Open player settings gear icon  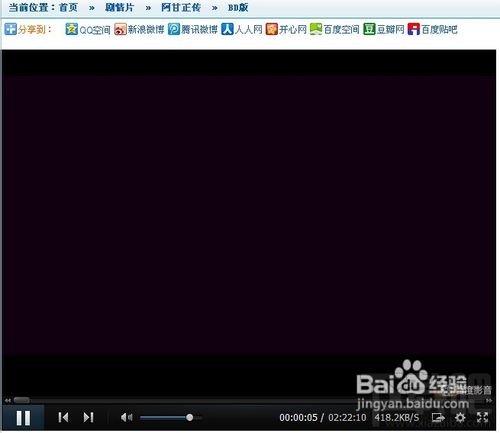[460, 417]
